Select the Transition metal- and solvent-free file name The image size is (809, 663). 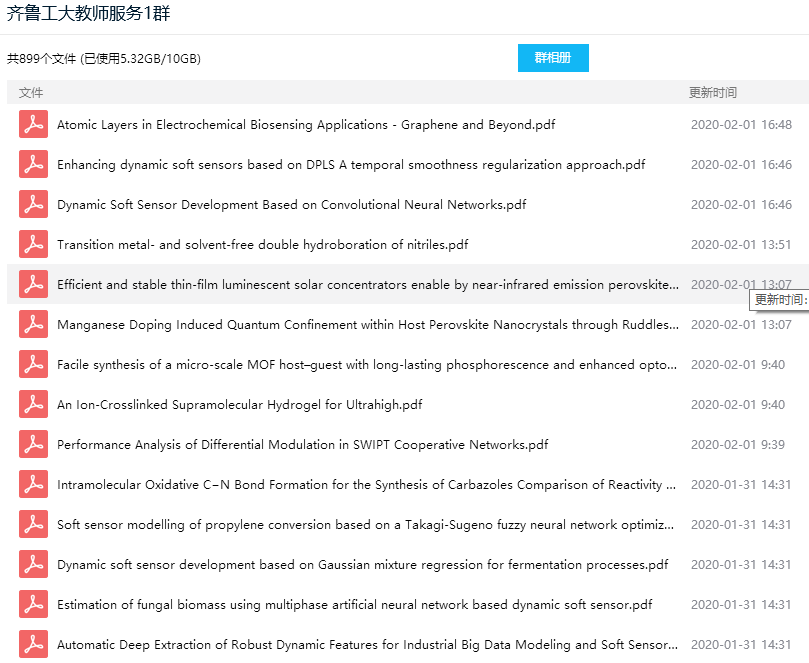click(x=262, y=245)
